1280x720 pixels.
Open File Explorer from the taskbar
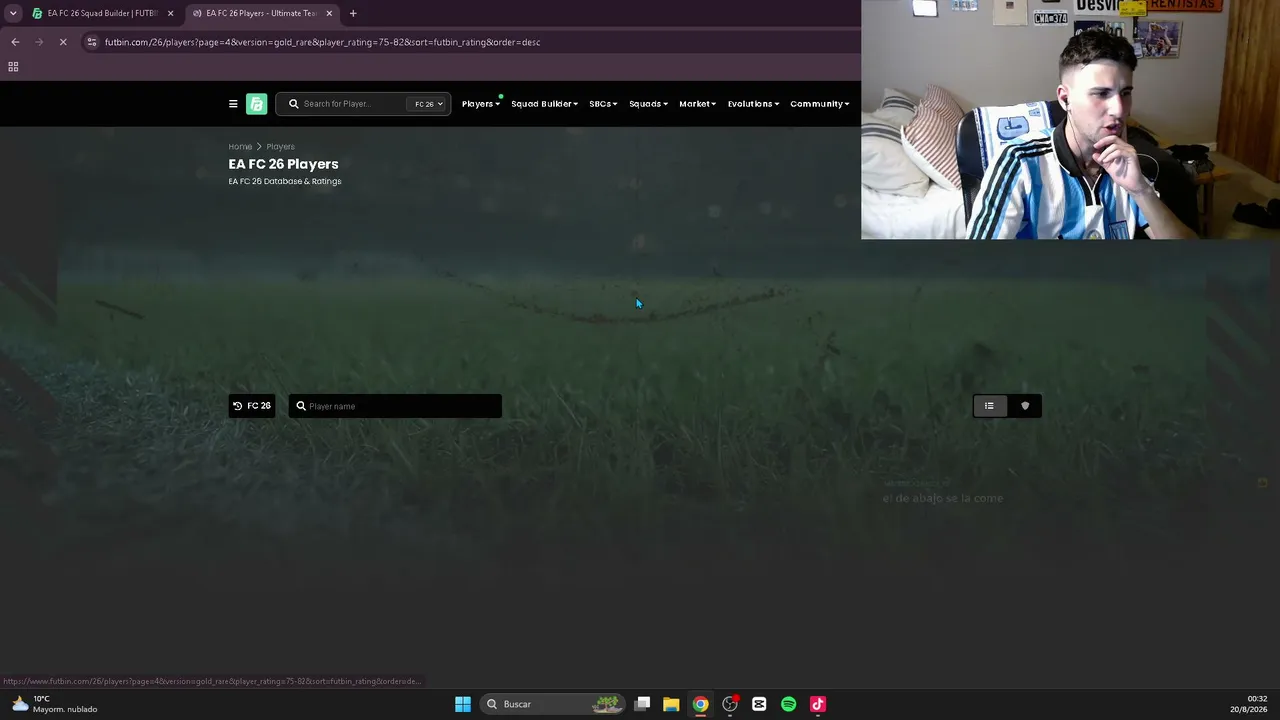[671, 704]
